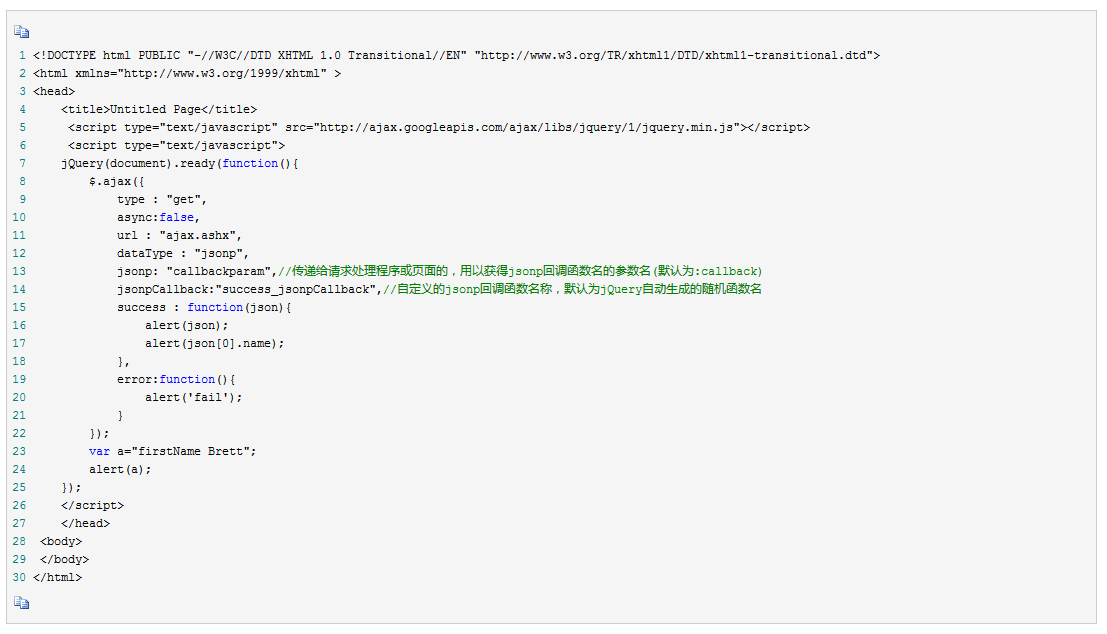This screenshot has height=634, width=1107.
Task: Click the jQuery(document).ready line
Action: coord(180,163)
